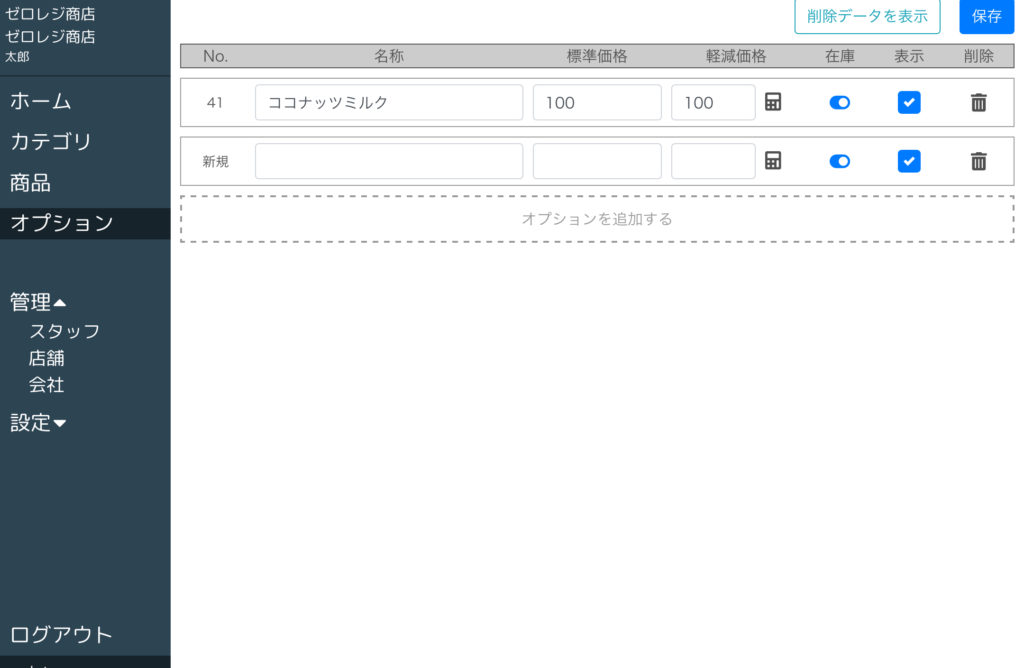
Task: Uncheck 表示 checkbox in the 新規 row
Action: click(909, 161)
